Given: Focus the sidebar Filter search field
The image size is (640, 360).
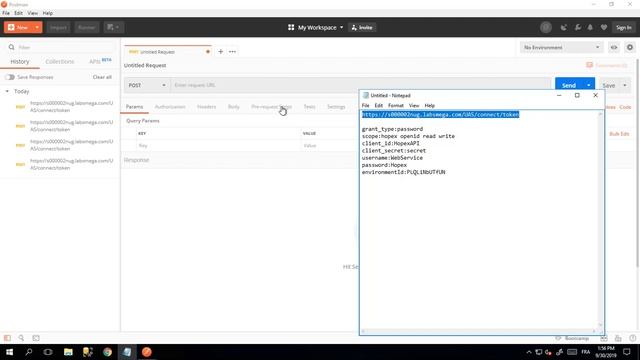Looking at the screenshot, I should point(61,47).
